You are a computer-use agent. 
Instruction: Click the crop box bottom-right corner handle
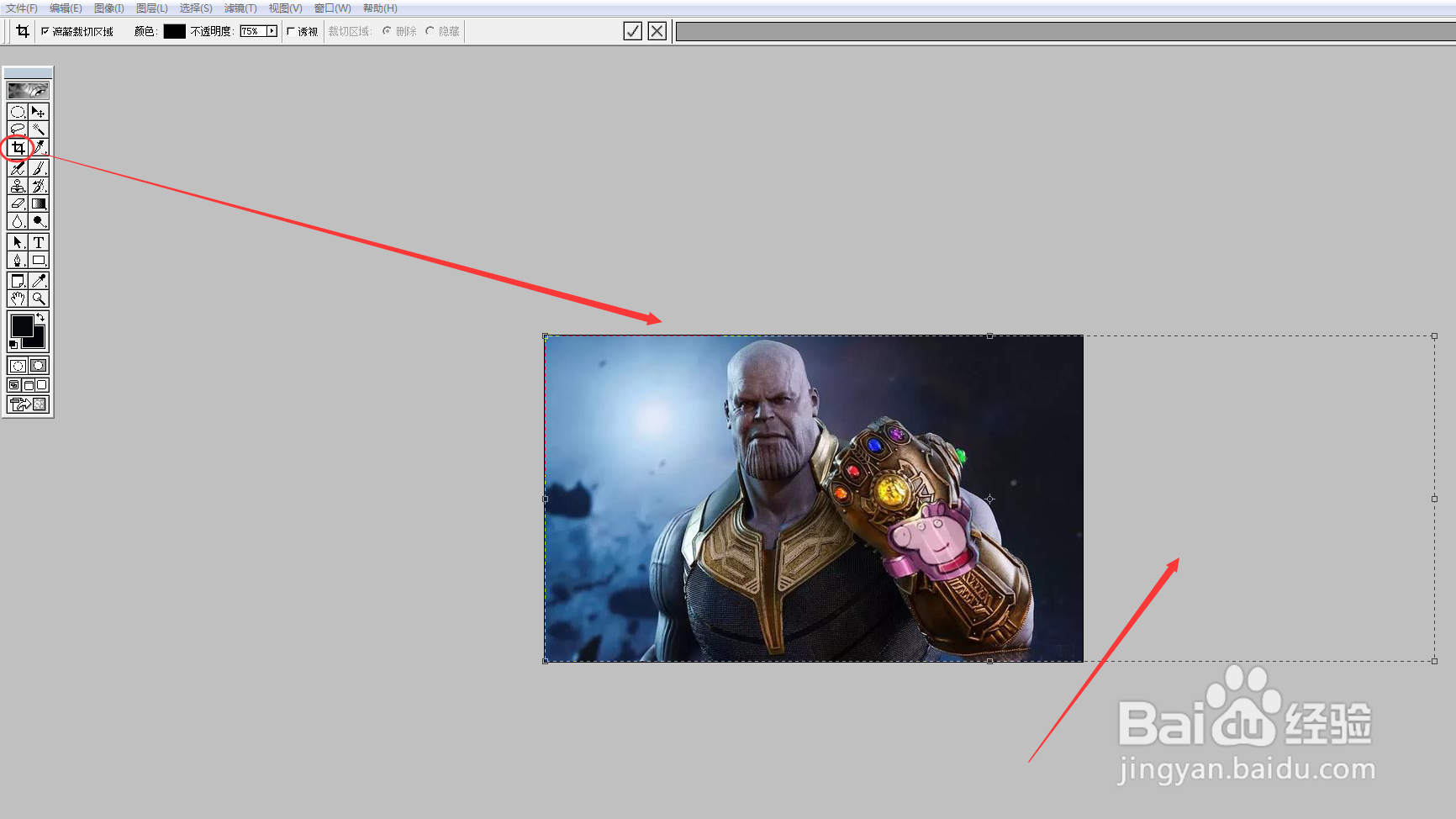coord(1434,661)
